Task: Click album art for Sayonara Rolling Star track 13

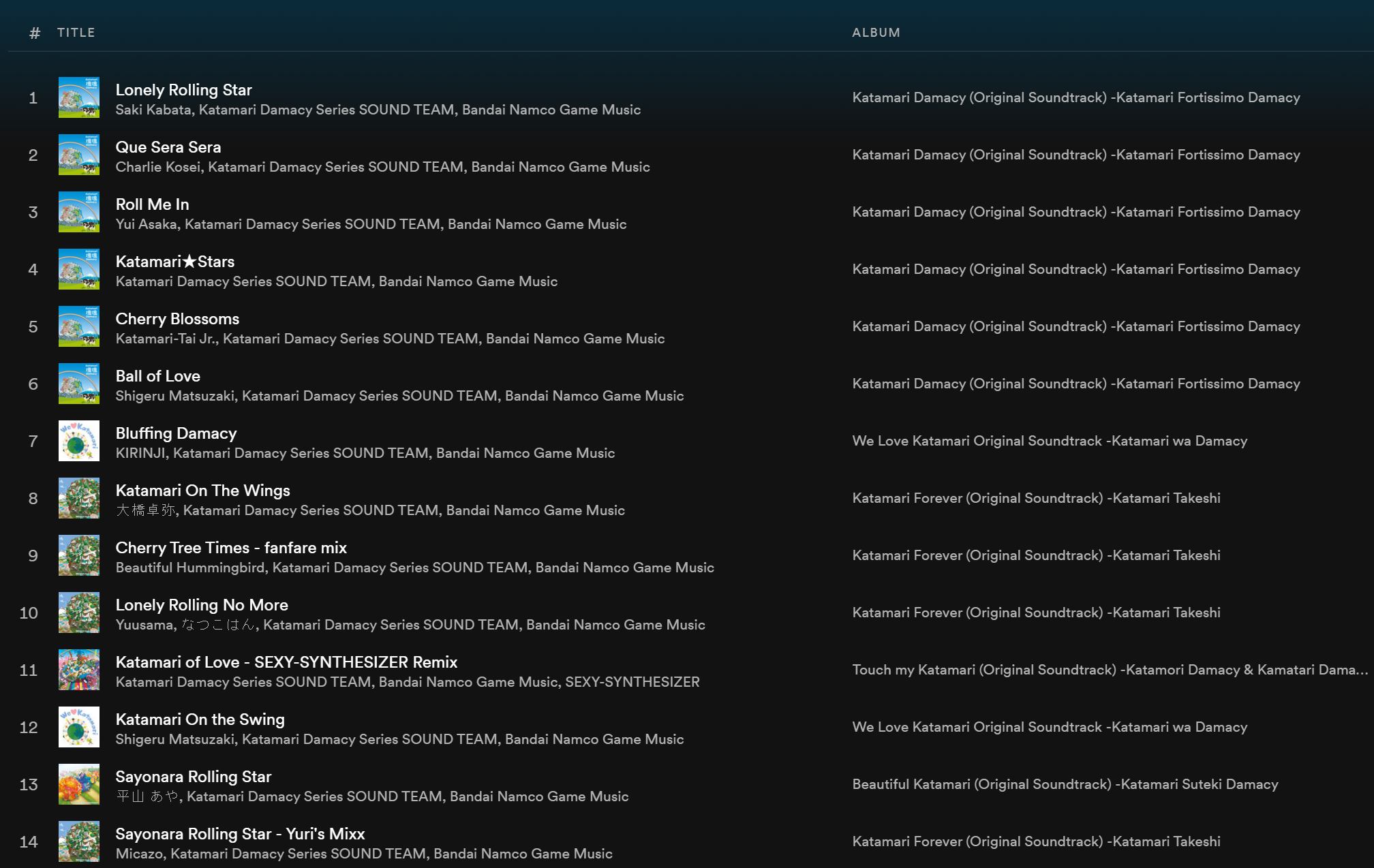Action: (x=79, y=784)
